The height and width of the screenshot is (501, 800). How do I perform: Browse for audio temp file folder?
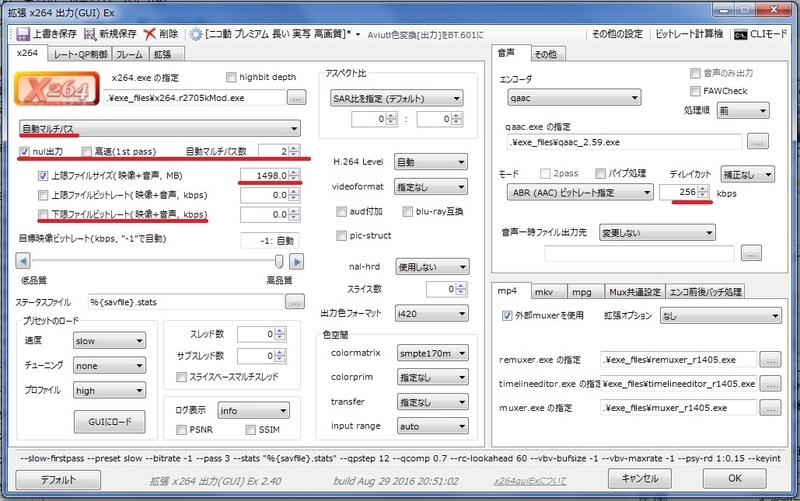pos(751,253)
